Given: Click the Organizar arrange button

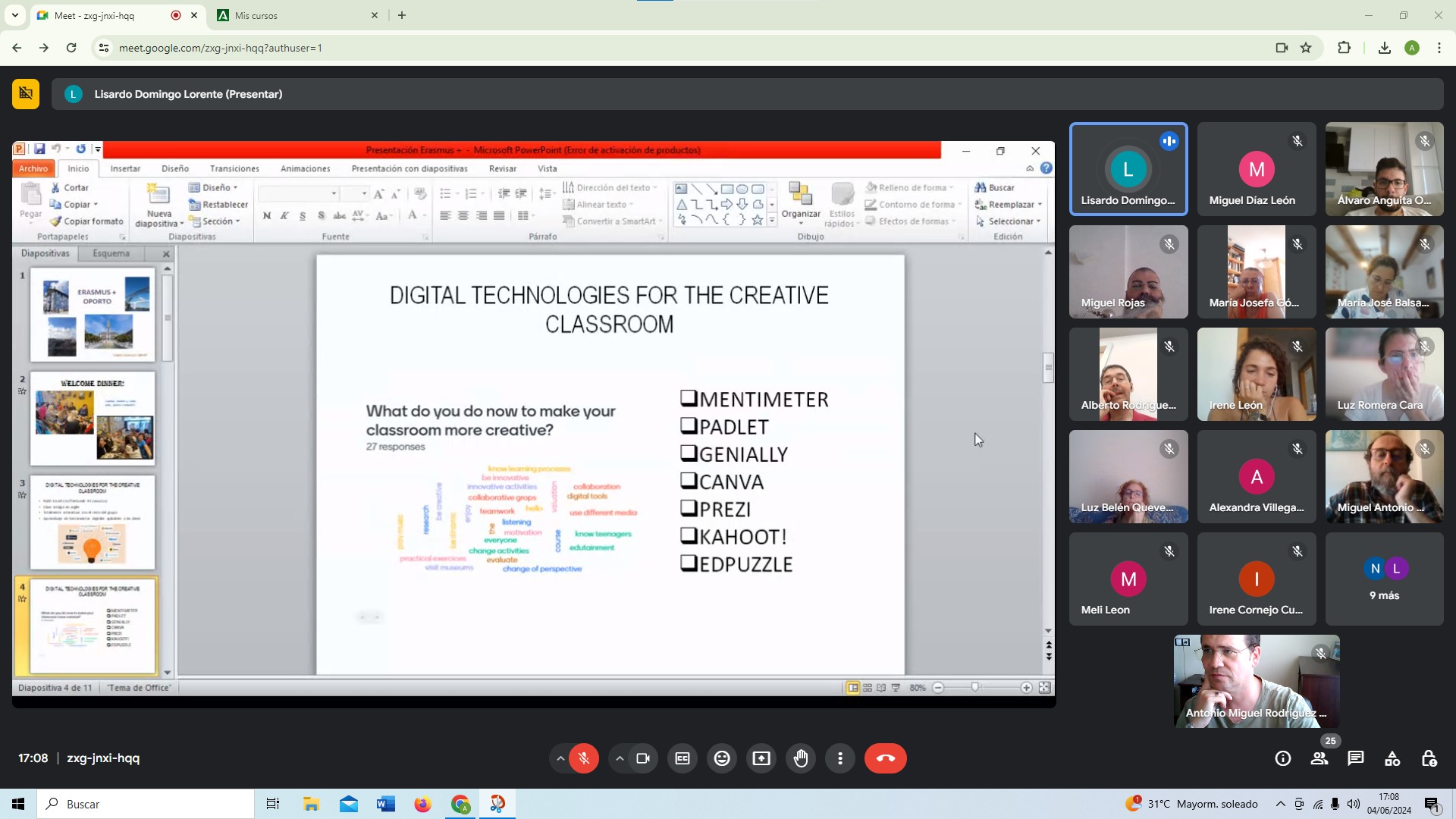Looking at the screenshot, I should click(x=801, y=202).
